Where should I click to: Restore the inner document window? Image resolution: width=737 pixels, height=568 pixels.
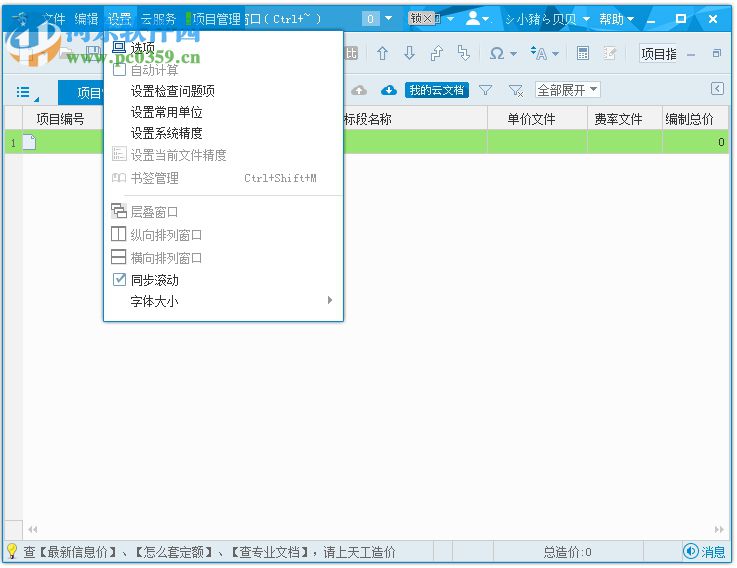click(717, 54)
